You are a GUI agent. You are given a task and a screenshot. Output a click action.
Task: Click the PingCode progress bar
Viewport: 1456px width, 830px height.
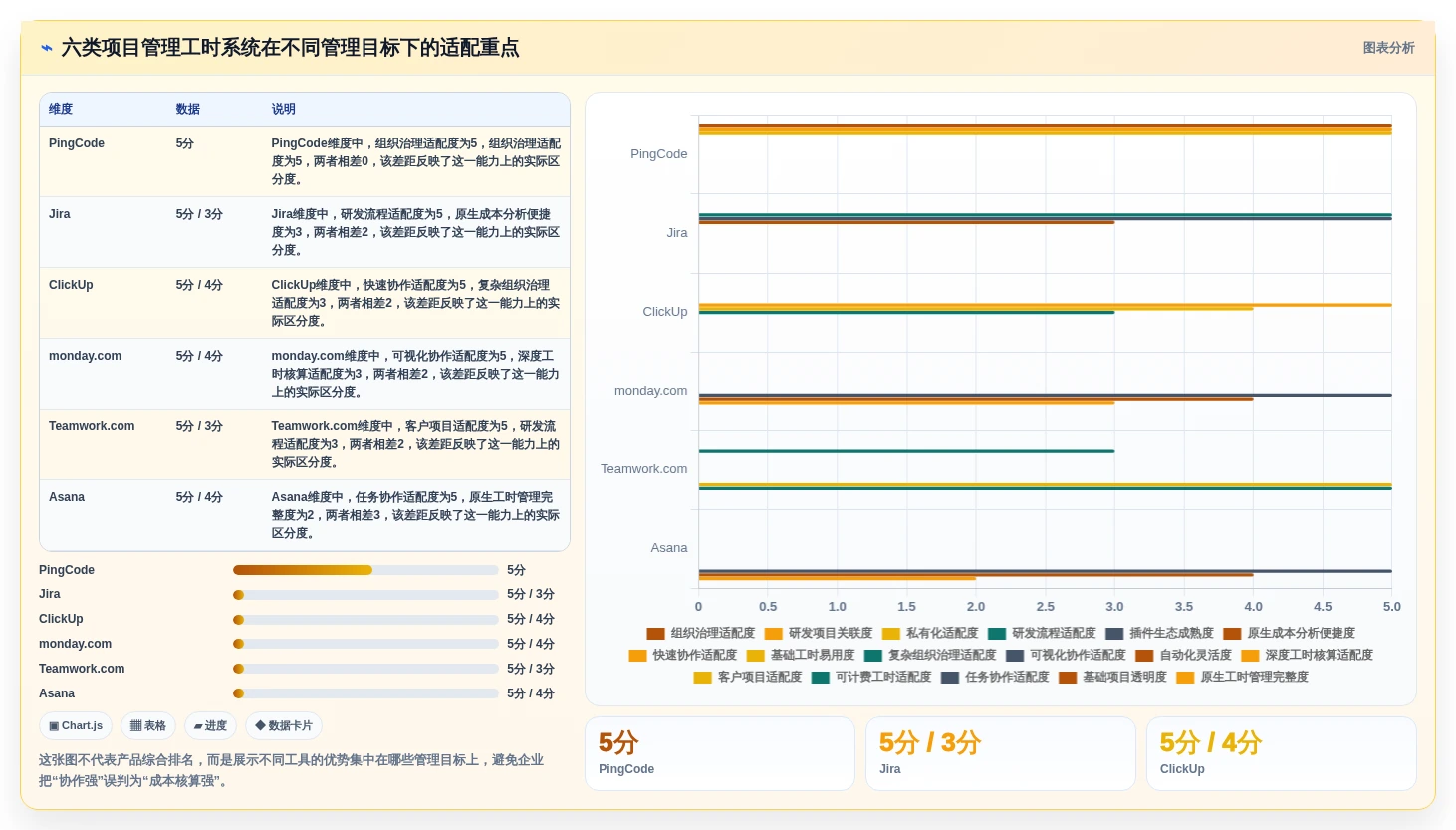pyautogui.click(x=365, y=570)
